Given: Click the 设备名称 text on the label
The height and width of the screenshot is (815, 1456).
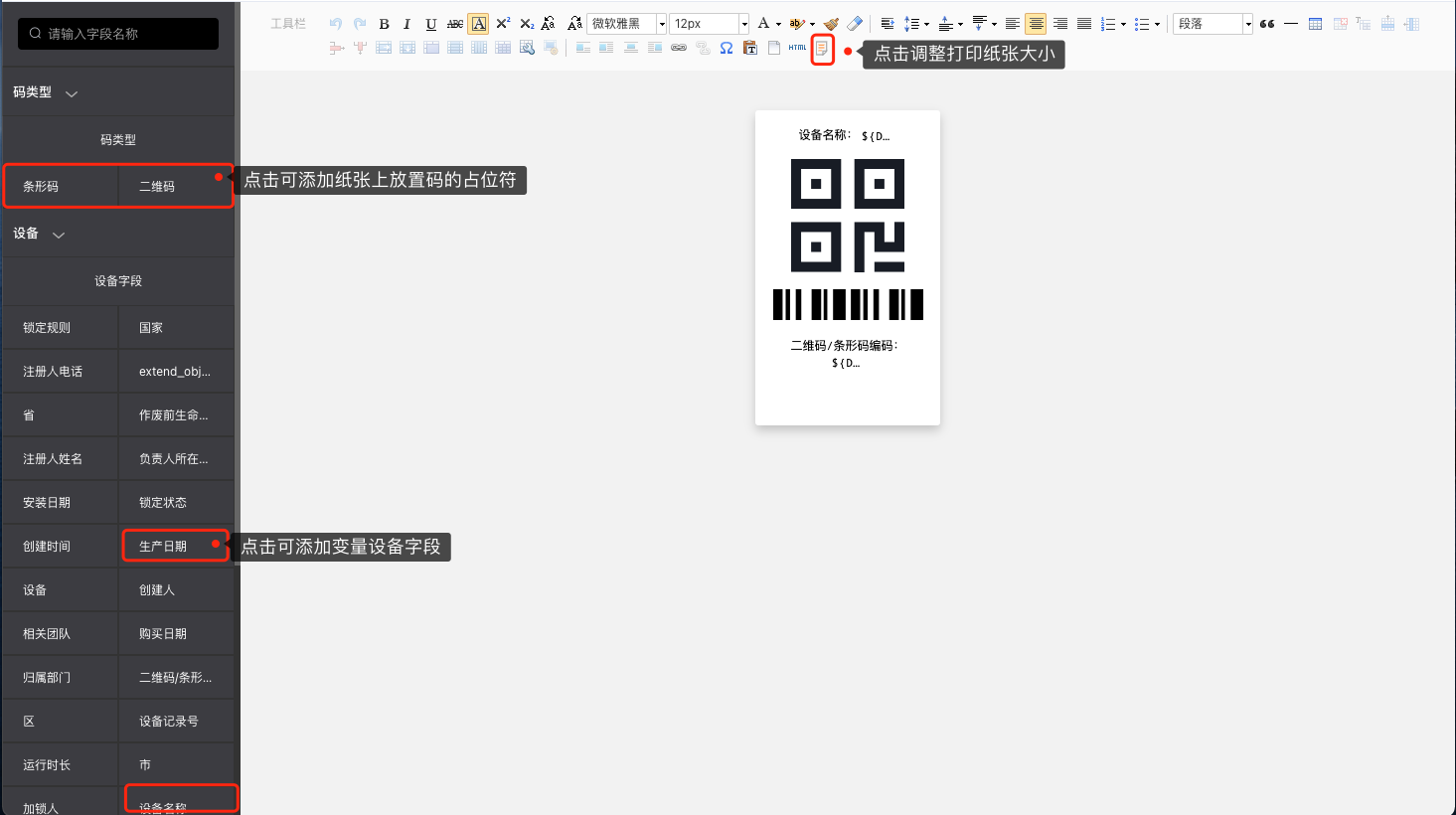Looking at the screenshot, I should coord(825,135).
